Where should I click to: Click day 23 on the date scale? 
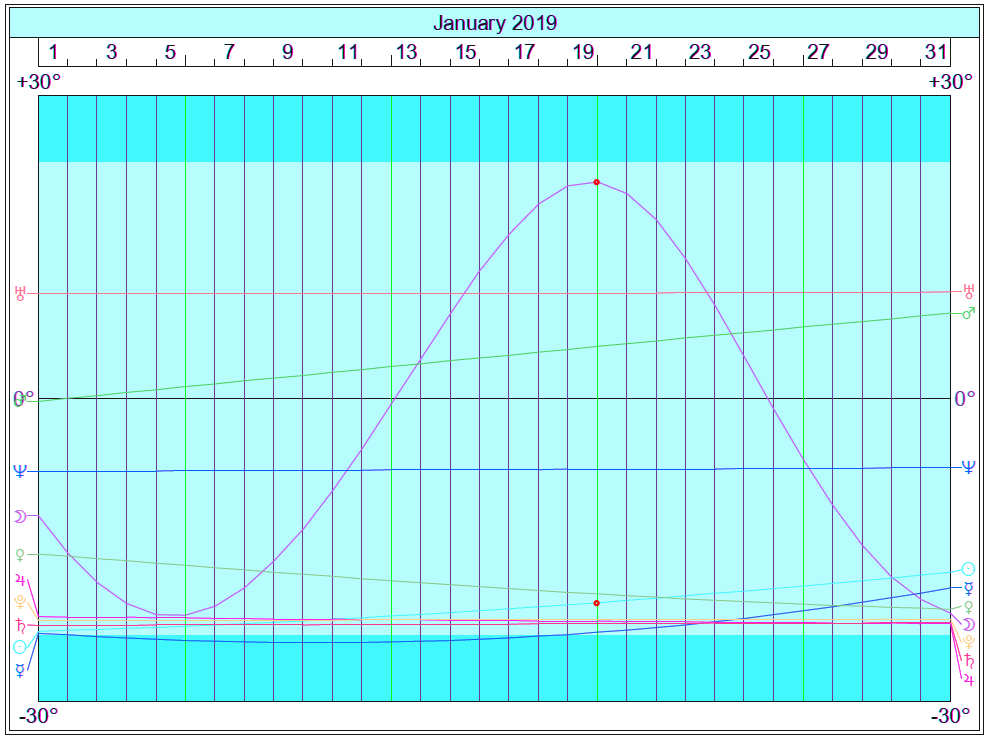pyautogui.click(x=699, y=51)
